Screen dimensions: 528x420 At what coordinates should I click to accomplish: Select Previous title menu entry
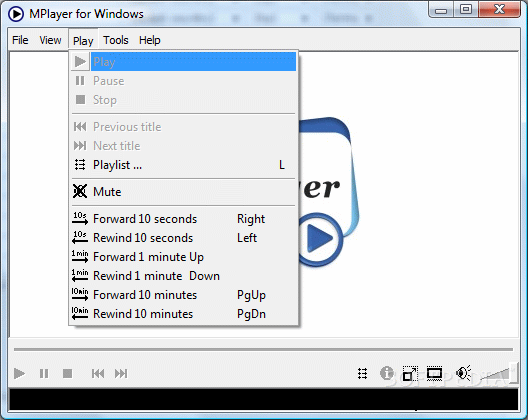(184, 127)
